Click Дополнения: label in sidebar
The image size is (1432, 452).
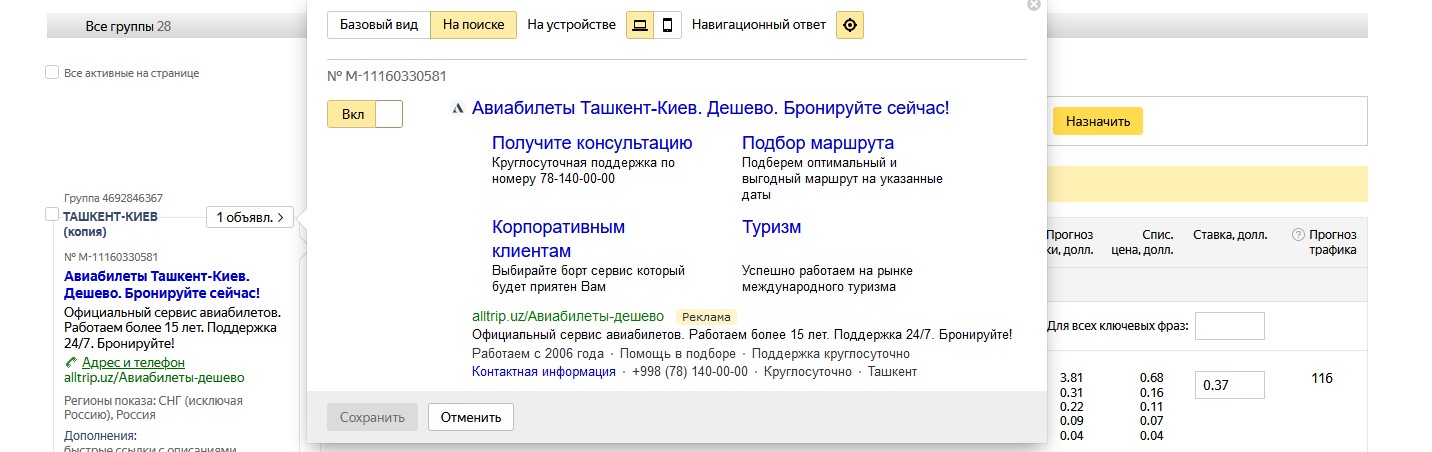tap(100, 436)
